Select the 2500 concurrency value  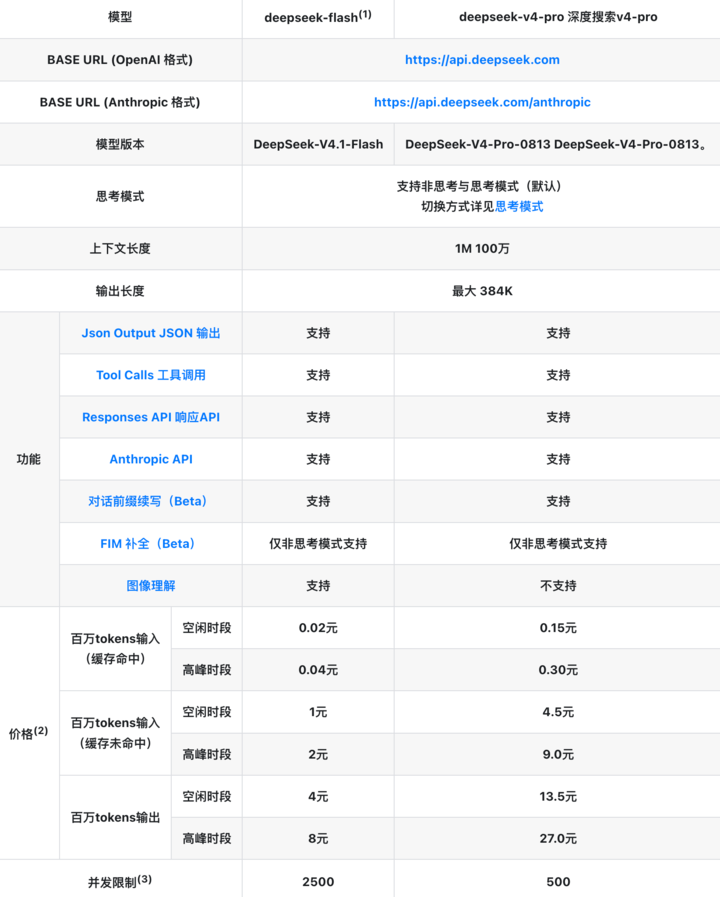tap(318, 882)
